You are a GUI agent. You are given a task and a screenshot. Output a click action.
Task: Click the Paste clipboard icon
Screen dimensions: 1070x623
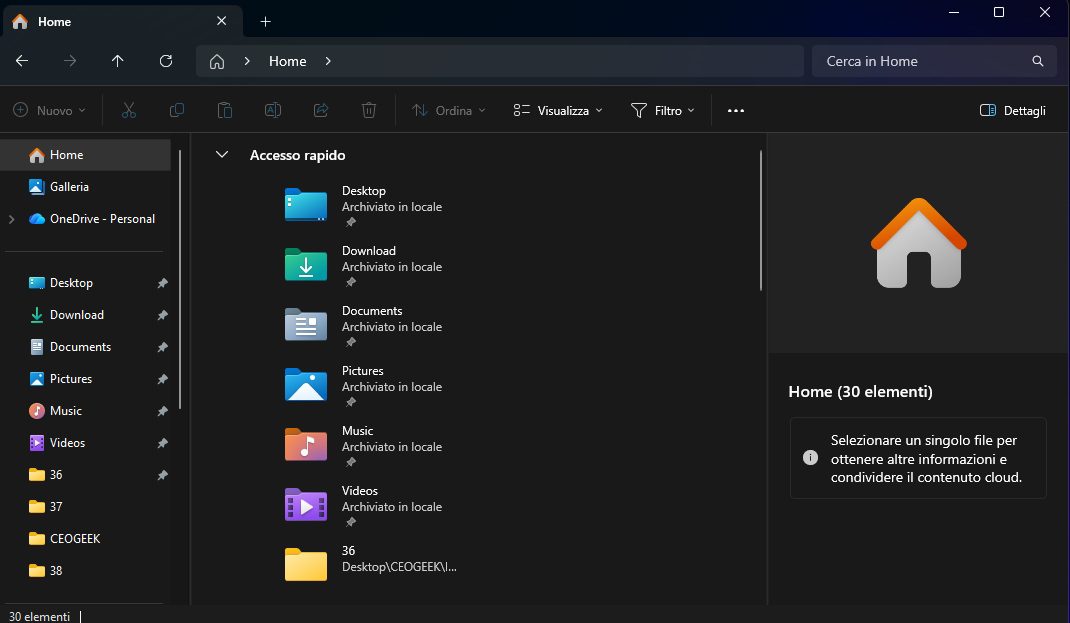pyautogui.click(x=225, y=111)
